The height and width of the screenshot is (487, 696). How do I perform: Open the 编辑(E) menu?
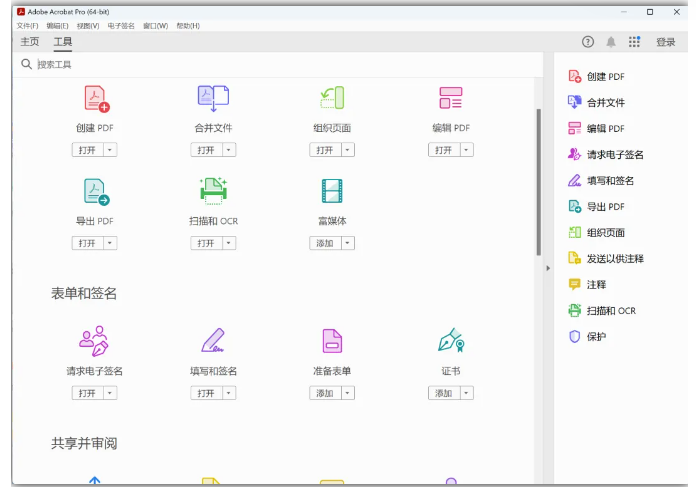pos(57,26)
